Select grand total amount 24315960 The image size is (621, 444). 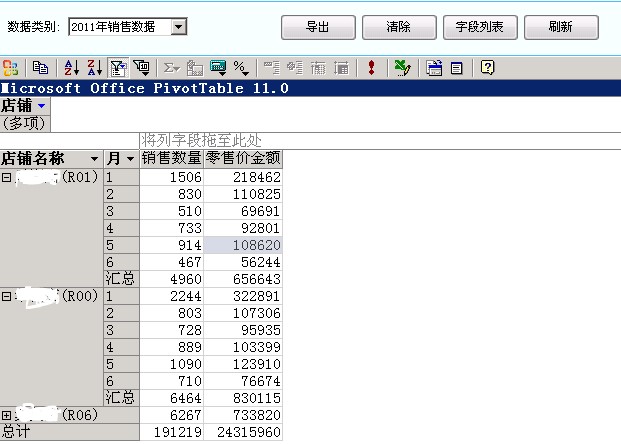pyautogui.click(x=243, y=432)
